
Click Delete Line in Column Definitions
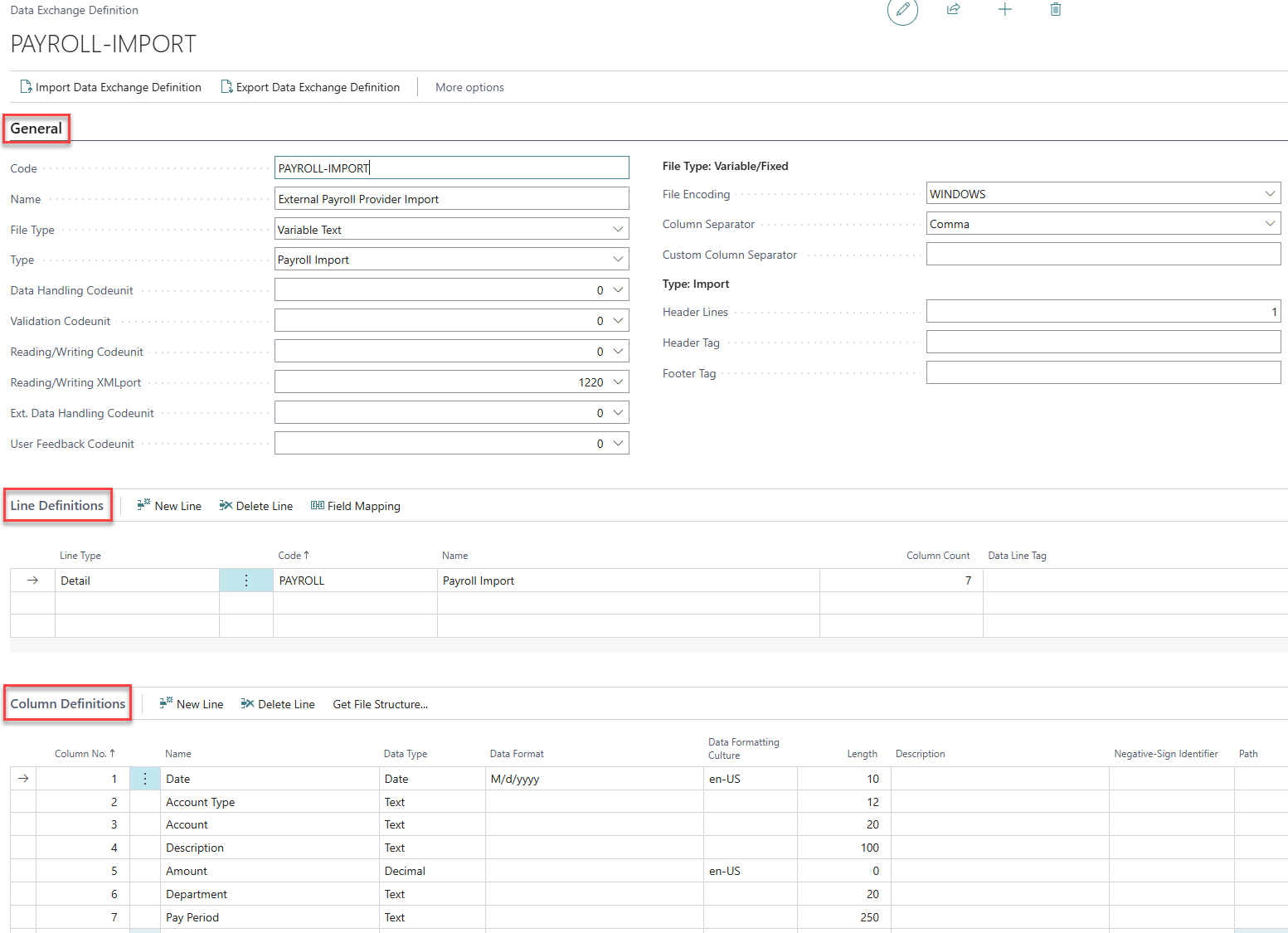tap(278, 703)
